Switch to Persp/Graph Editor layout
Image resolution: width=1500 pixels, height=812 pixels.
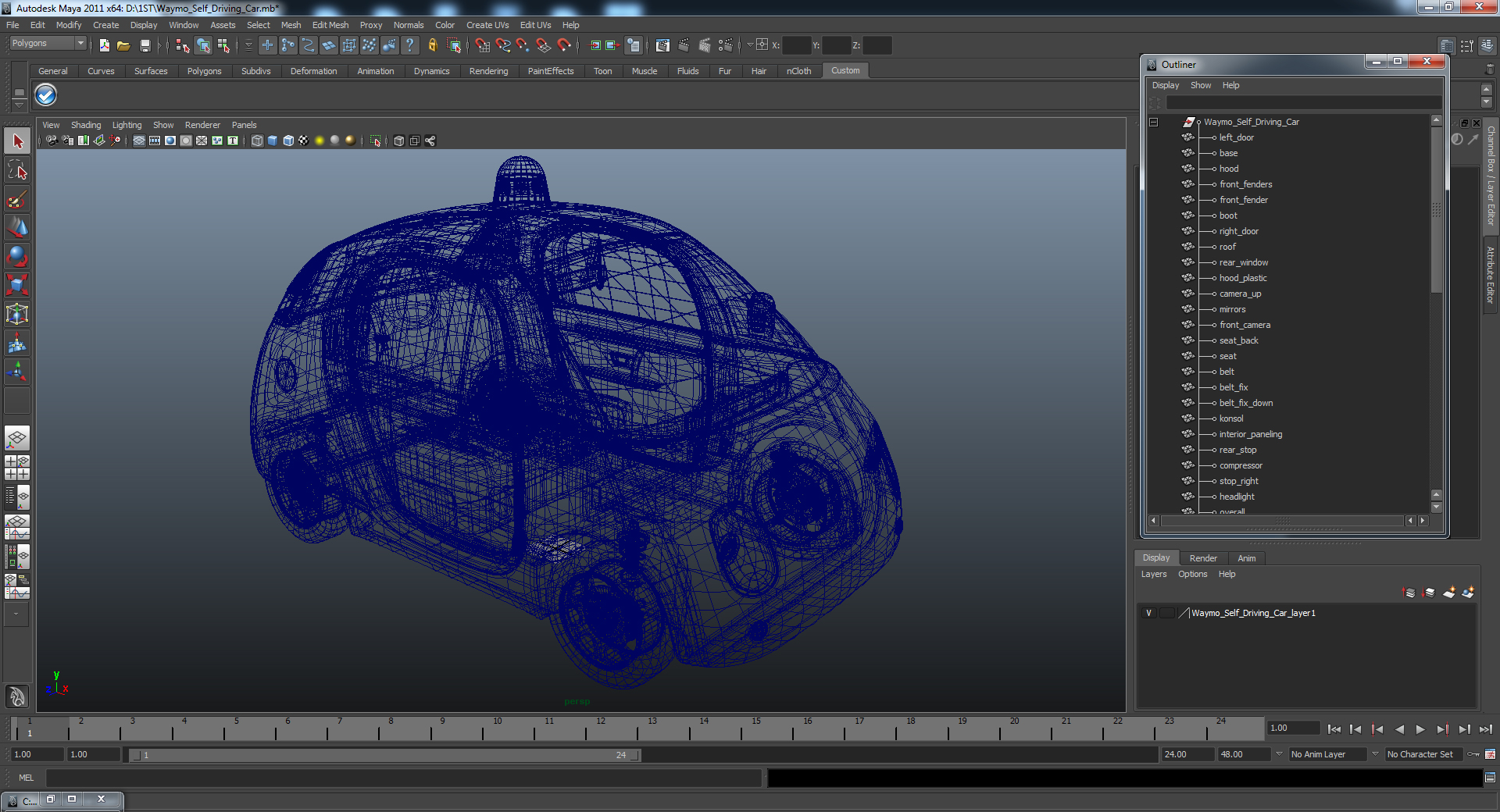pyautogui.click(x=17, y=527)
